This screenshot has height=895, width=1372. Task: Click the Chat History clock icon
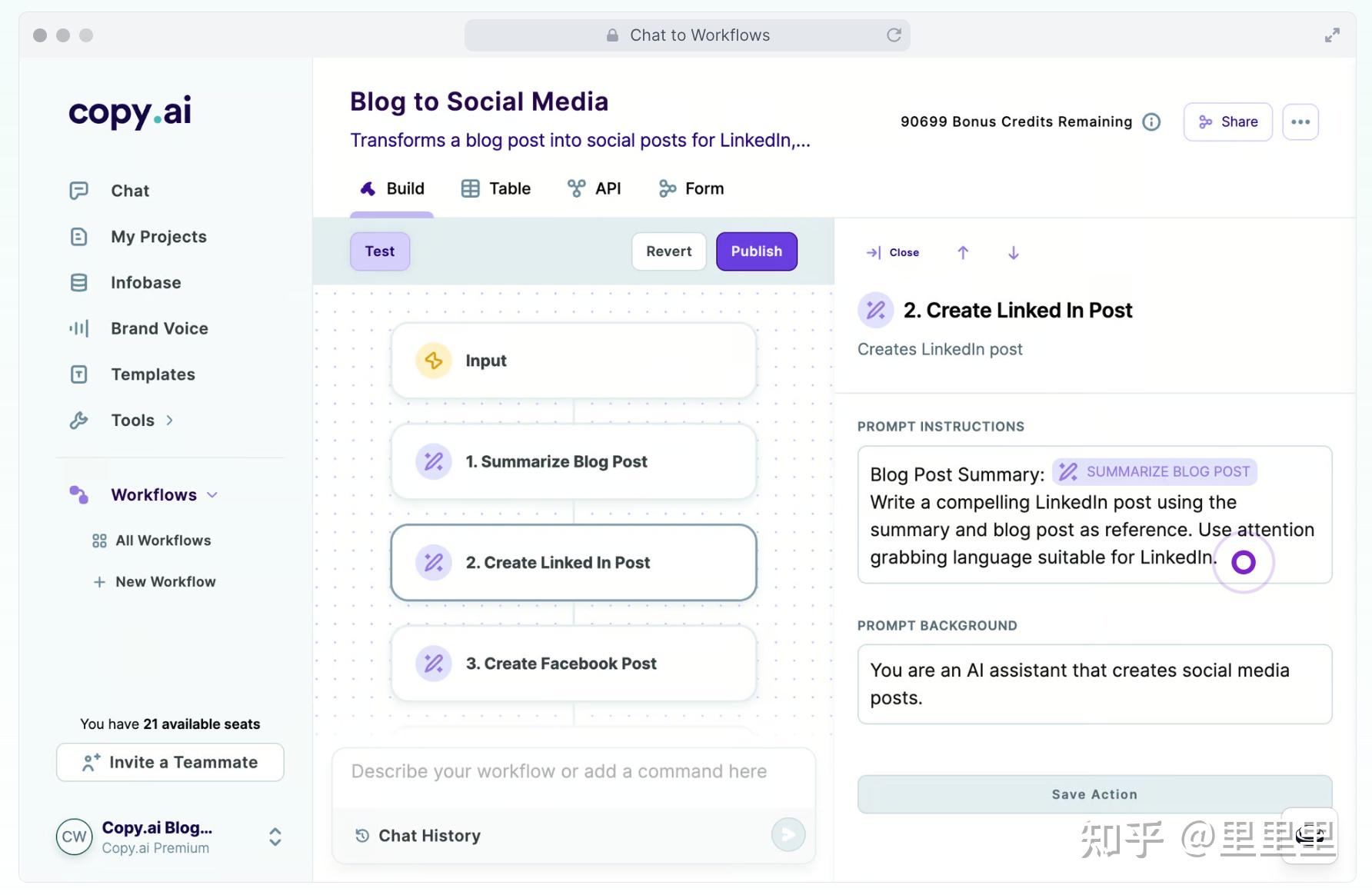coord(362,836)
